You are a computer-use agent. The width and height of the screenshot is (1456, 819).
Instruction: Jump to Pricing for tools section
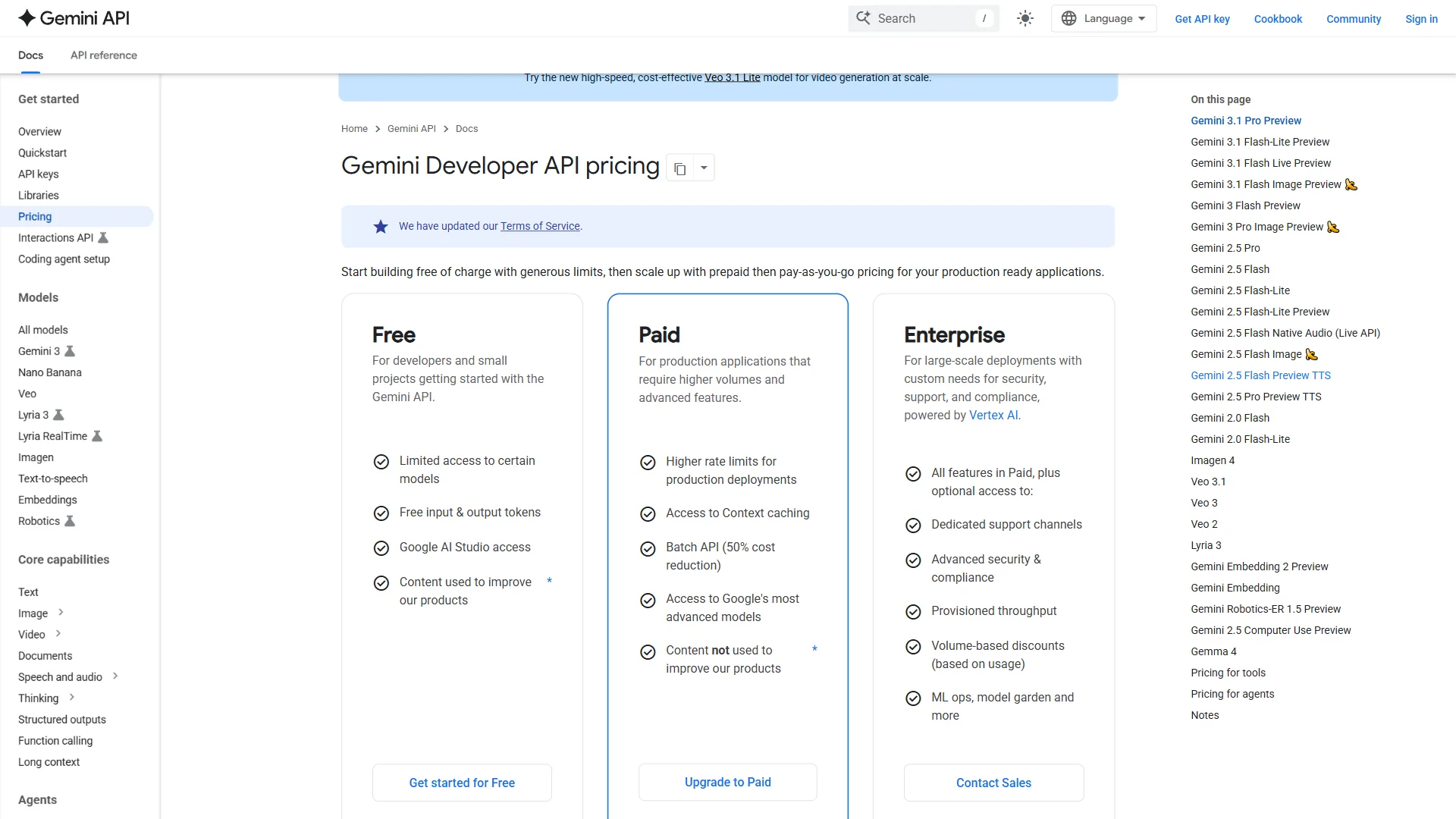coord(1228,673)
